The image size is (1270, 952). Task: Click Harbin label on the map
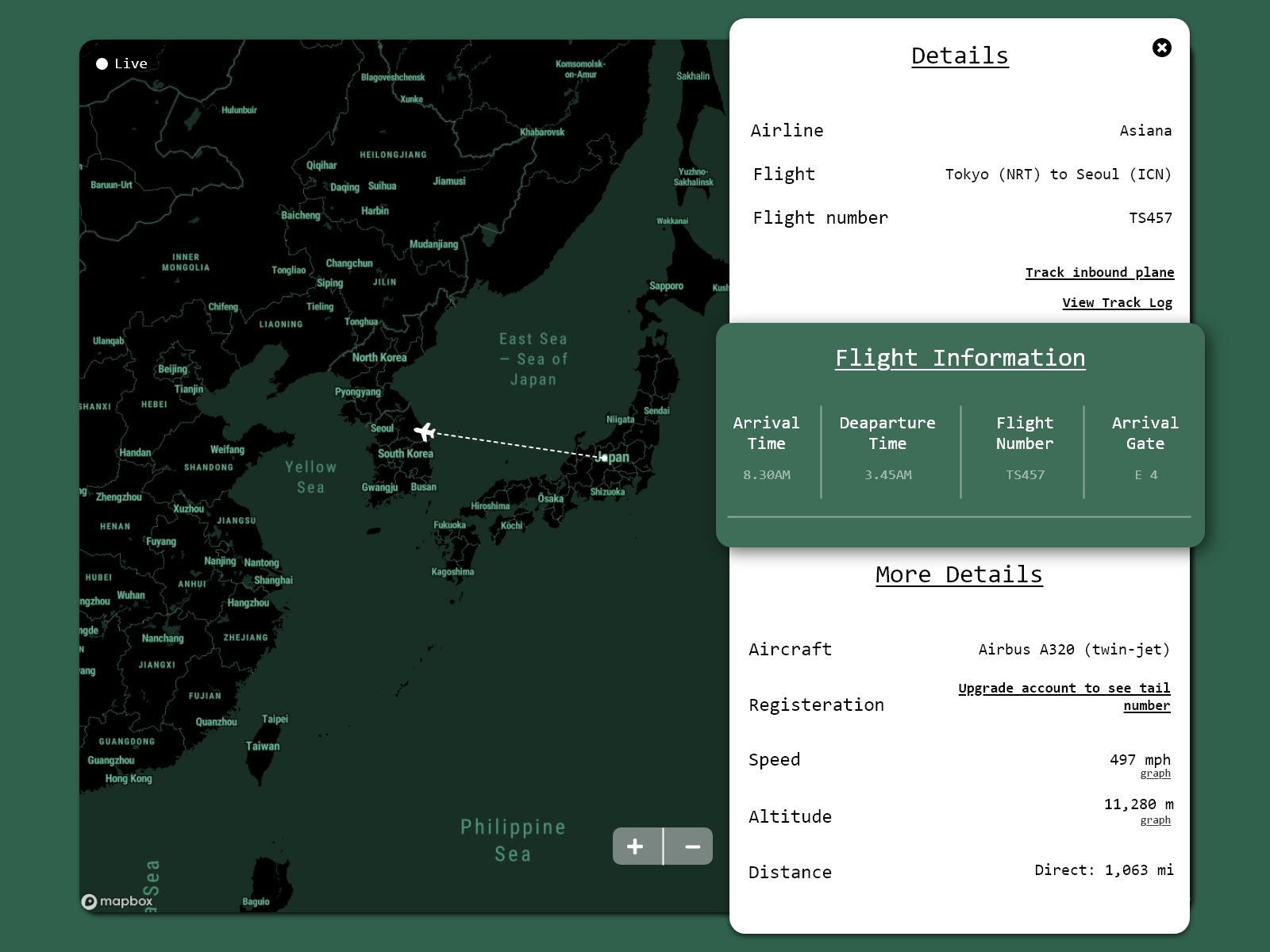375,210
